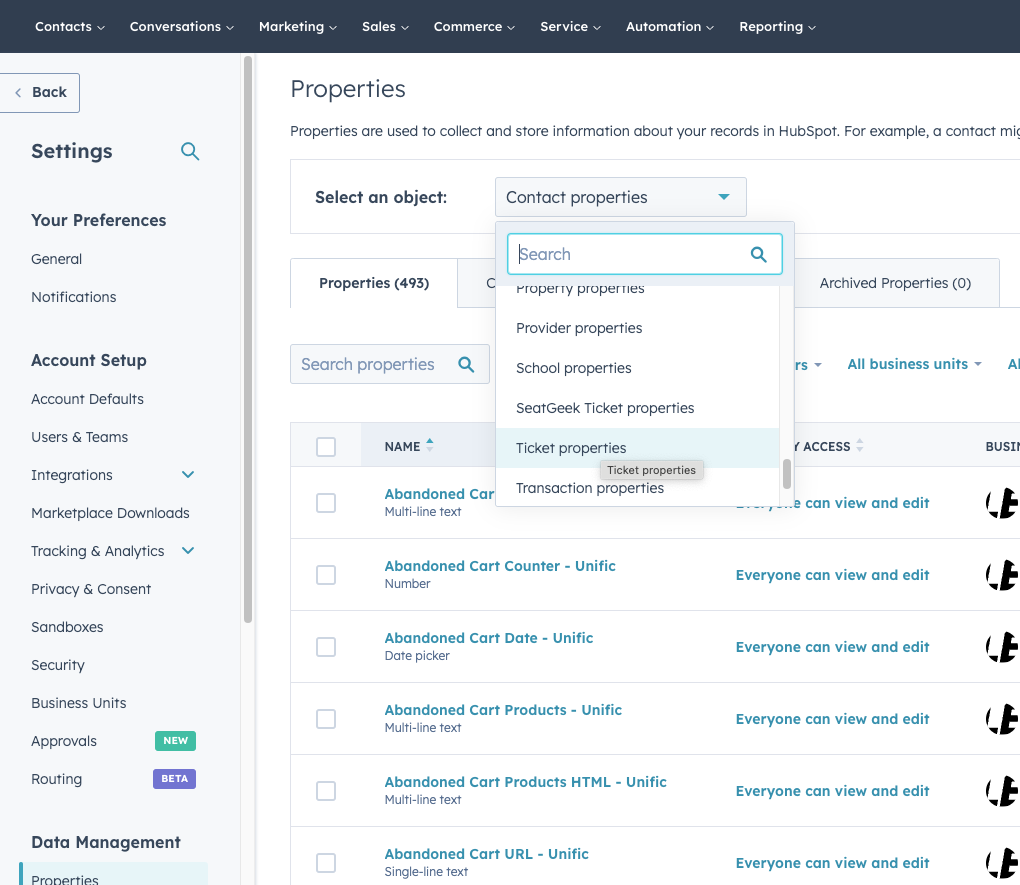Switch to the Archived Properties tab
1020x885 pixels.
(895, 283)
